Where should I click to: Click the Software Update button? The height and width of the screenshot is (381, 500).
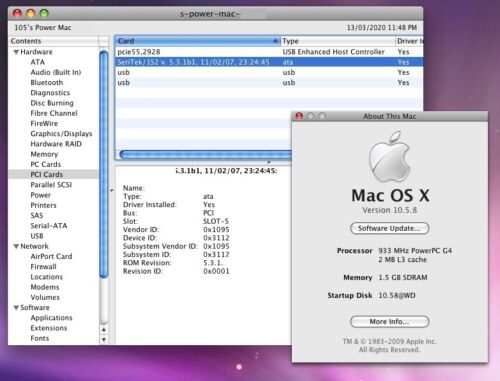click(389, 228)
